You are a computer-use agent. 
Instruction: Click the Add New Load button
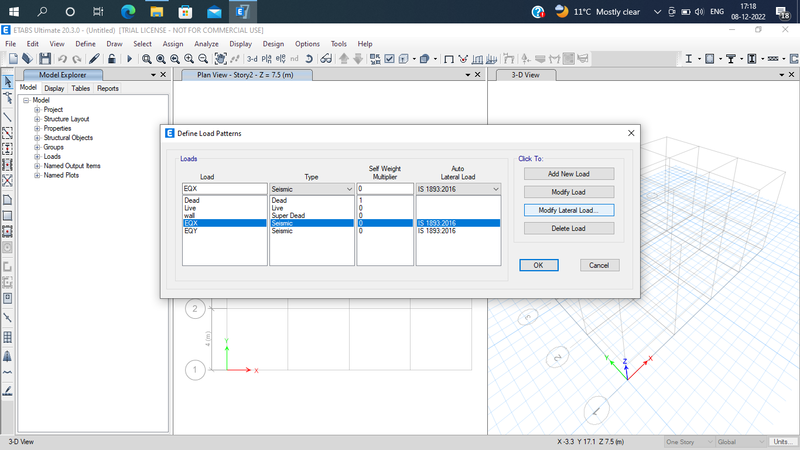(x=569, y=174)
